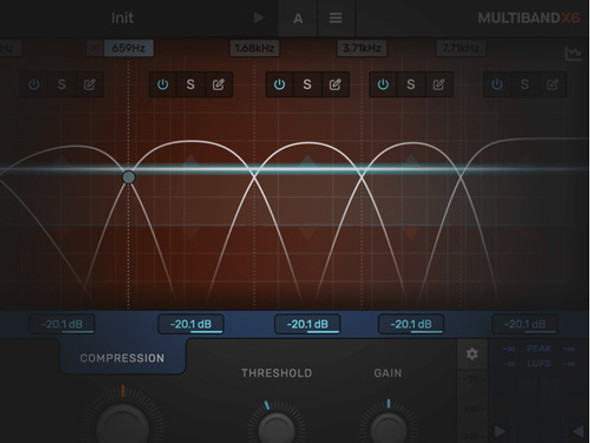The image size is (590, 443).
Task: Open the Init preset selector
Action: 123,18
